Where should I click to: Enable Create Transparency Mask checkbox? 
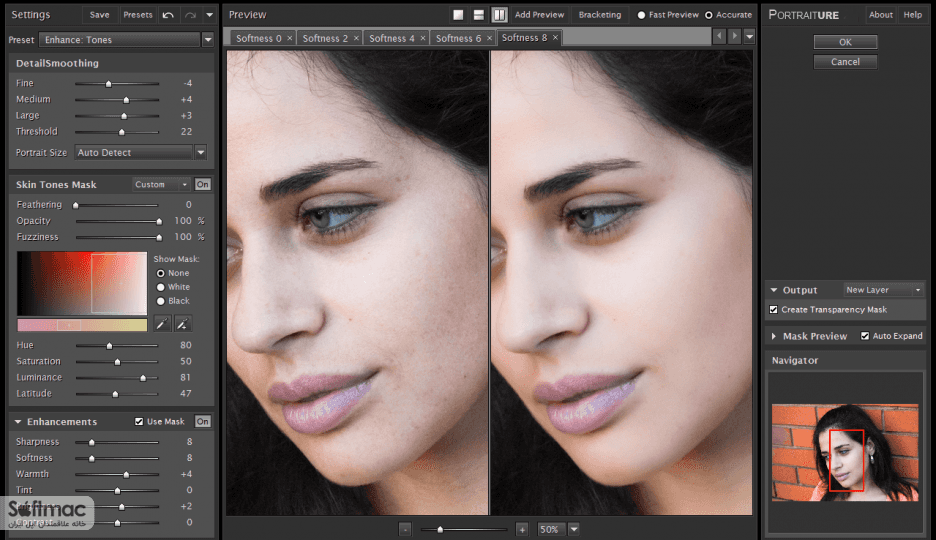[x=774, y=310]
